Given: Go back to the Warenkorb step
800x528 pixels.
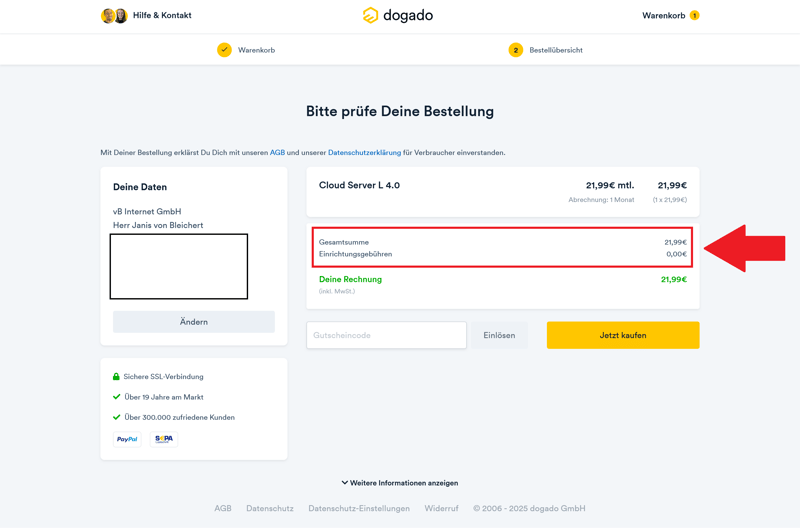Looking at the screenshot, I should (256, 50).
